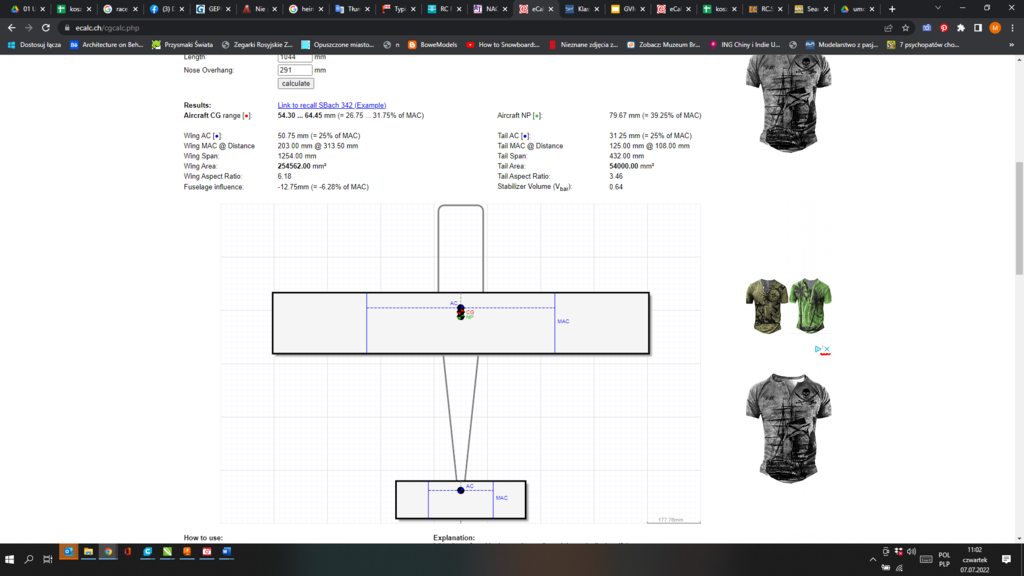Show hidden system tray icons
Screen dimensions: 1024x576
[x=872, y=559]
